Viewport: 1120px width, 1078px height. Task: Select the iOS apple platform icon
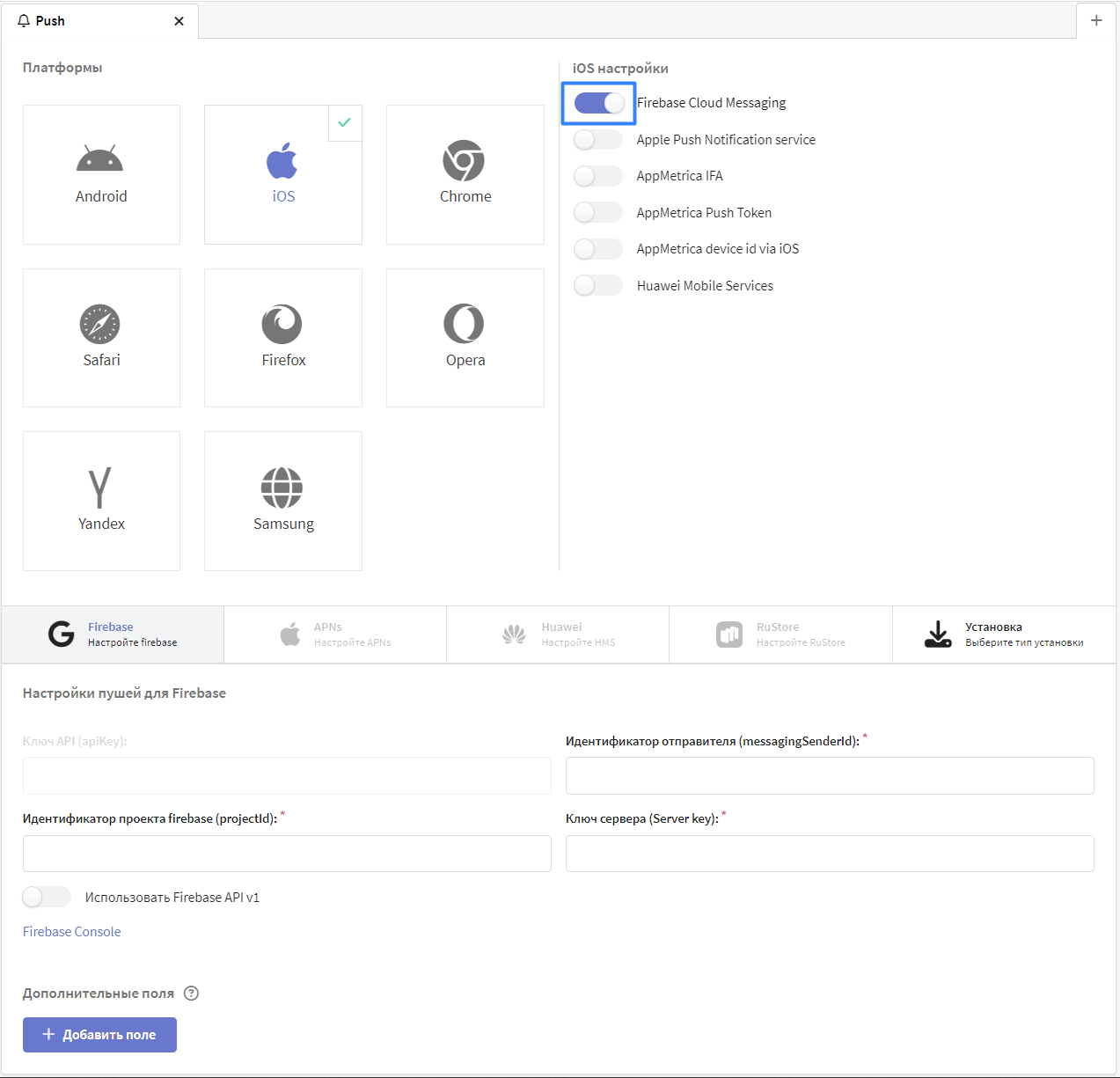coord(282,160)
